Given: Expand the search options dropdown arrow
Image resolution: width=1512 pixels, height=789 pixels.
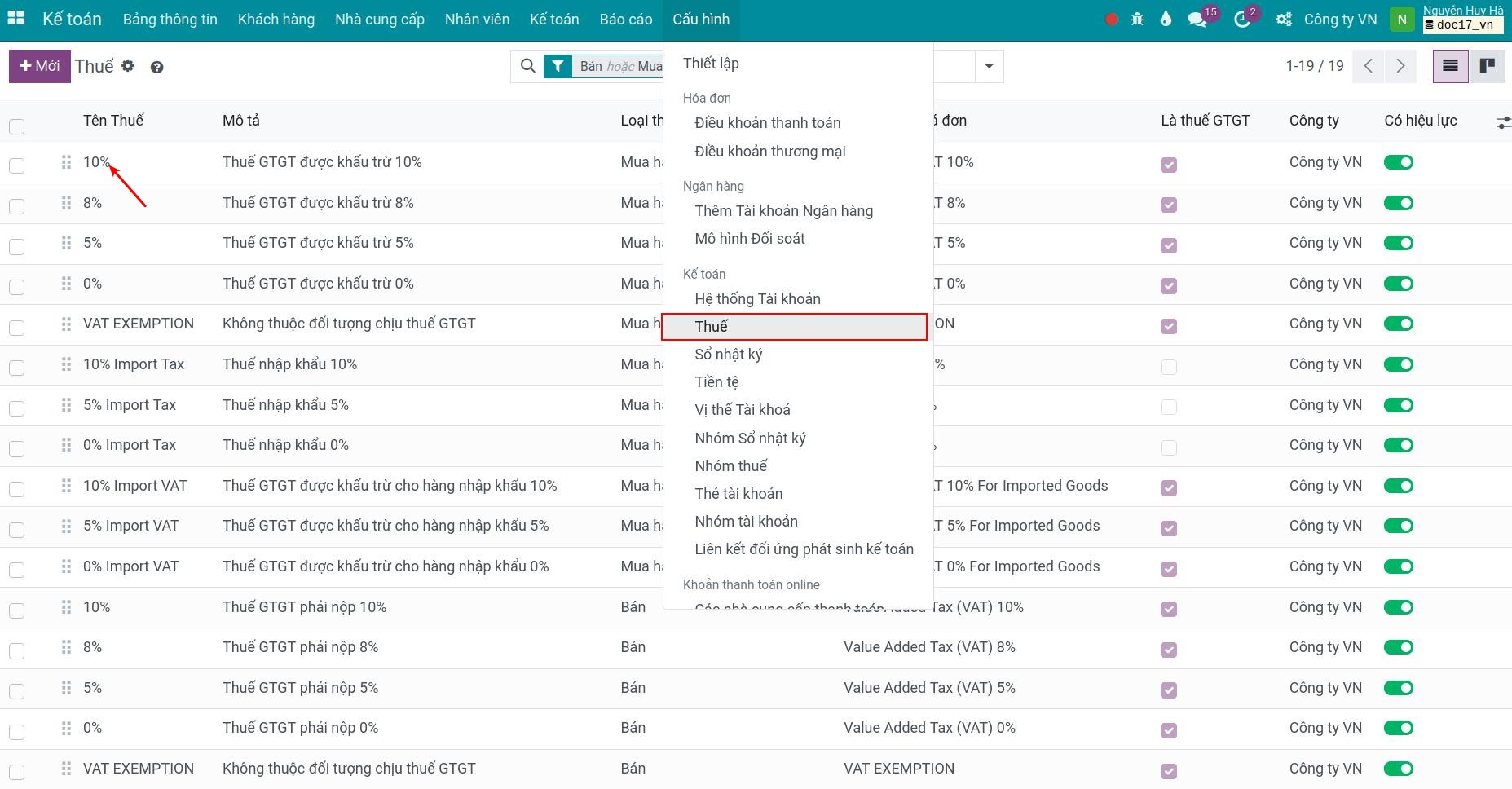Looking at the screenshot, I should click(x=989, y=66).
